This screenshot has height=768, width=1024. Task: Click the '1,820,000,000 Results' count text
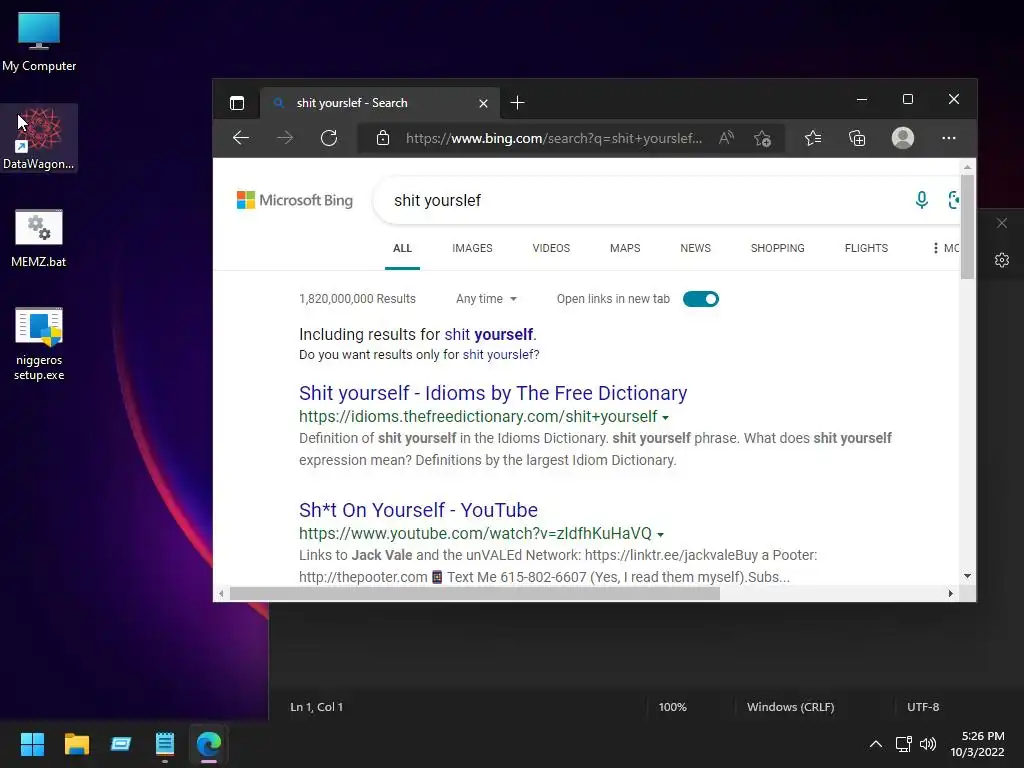click(357, 298)
